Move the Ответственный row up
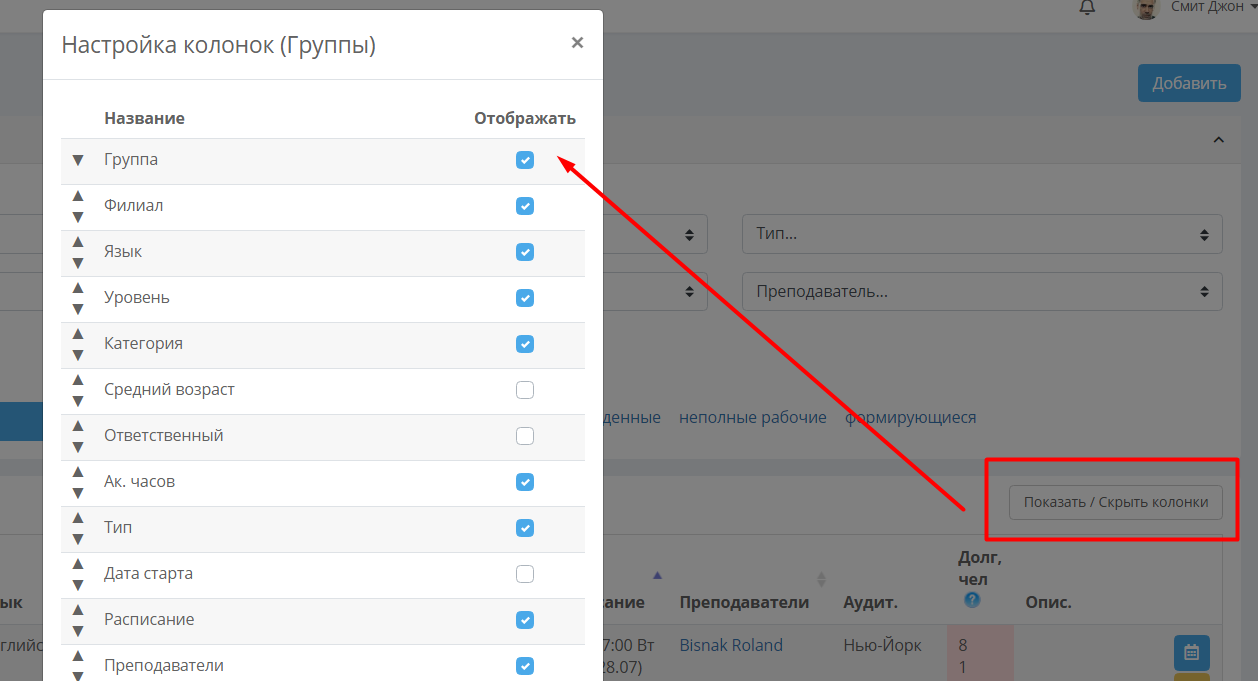 (x=78, y=425)
